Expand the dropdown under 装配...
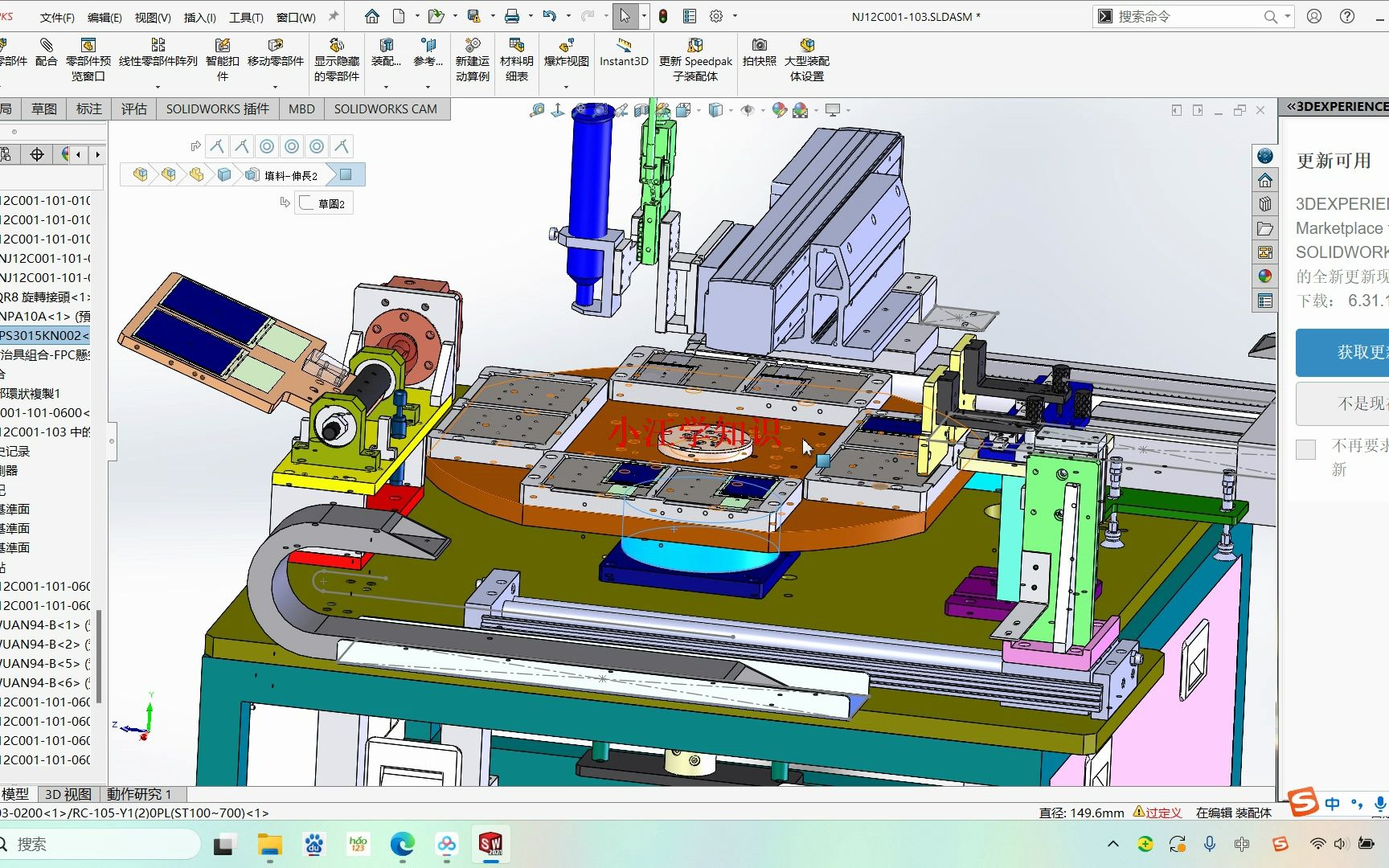This screenshot has height=868, width=1389. point(386,87)
